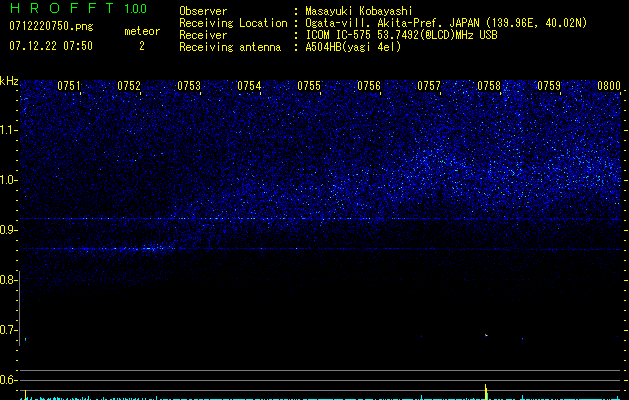Click the A504HB(yagi 4el) antenna text
Viewport: 629px width, 400px height.
(353, 47)
